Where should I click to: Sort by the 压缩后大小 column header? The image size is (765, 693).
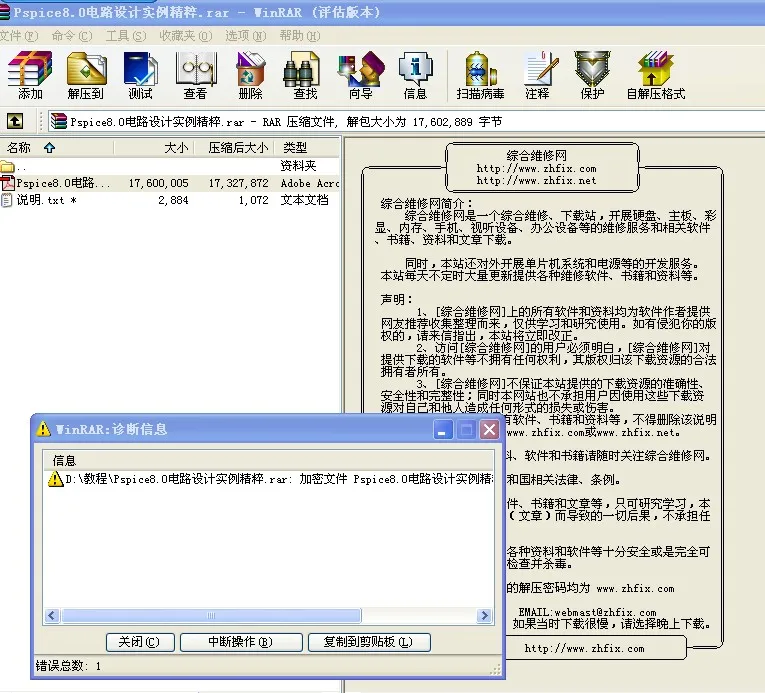pyautogui.click(x=234, y=147)
